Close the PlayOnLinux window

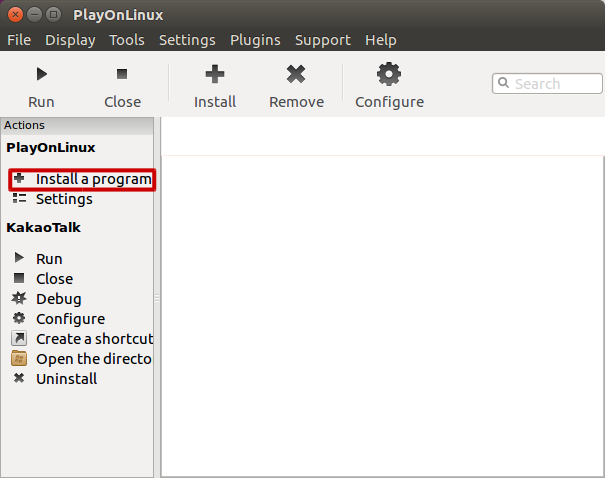(15, 15)
